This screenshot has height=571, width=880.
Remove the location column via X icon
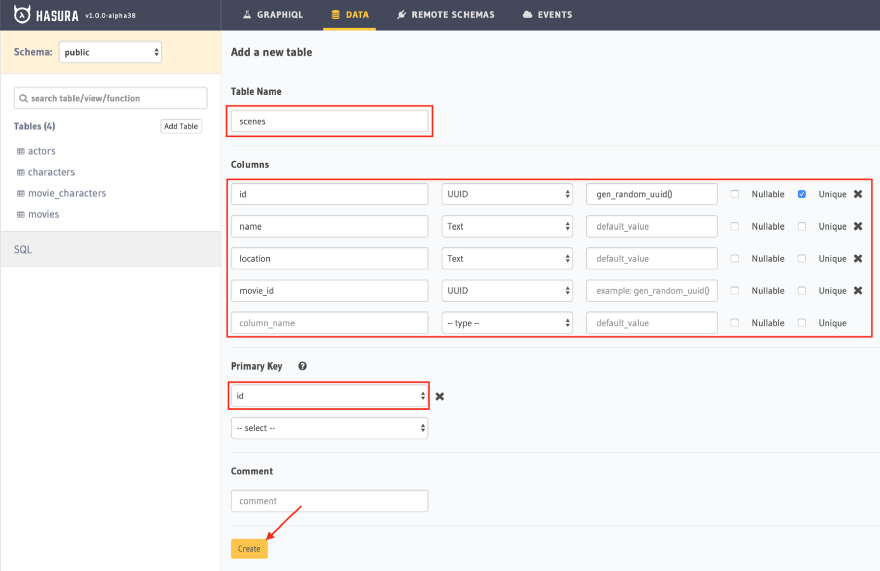point(858,258)
